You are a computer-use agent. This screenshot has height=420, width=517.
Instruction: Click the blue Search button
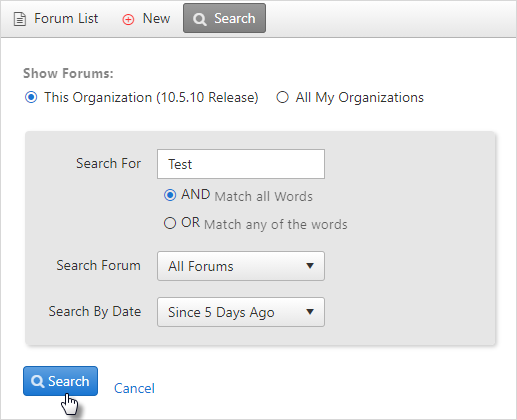tap(60, 381)
